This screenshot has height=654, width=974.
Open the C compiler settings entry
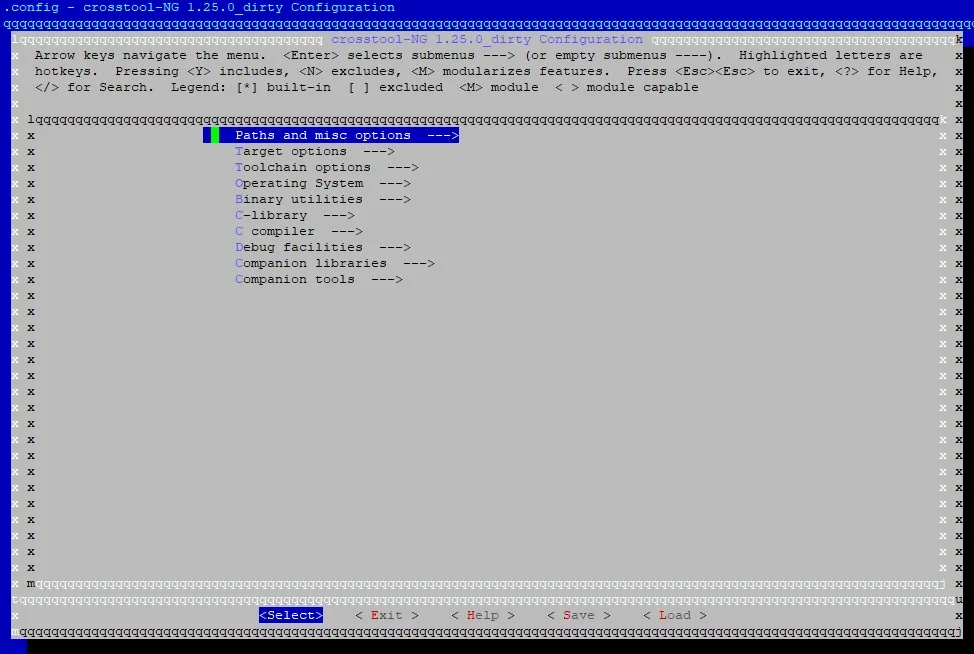275,231
